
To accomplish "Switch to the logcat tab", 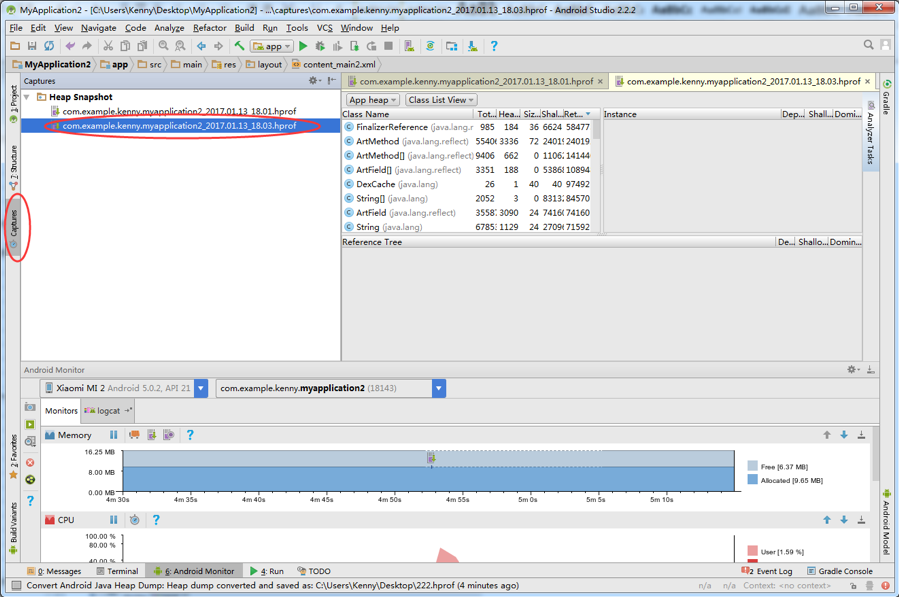I will tap(108, 411).
